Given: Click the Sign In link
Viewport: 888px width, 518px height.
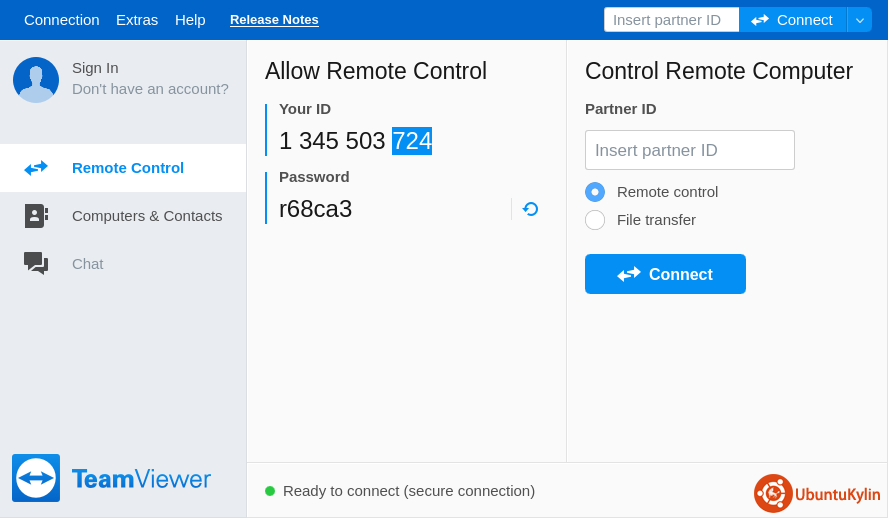Looking at the screenshot, I should [95, 68].
